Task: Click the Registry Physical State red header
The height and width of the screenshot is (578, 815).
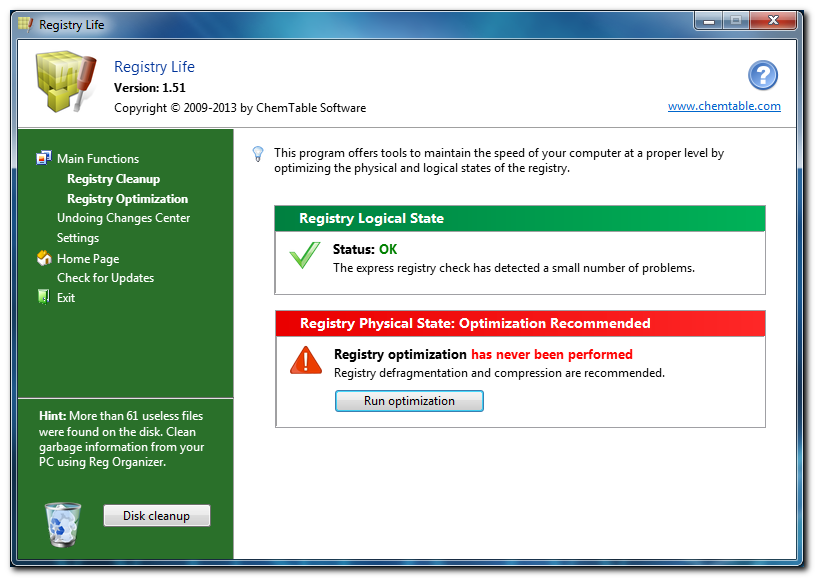Action: [x=520, y=323]
